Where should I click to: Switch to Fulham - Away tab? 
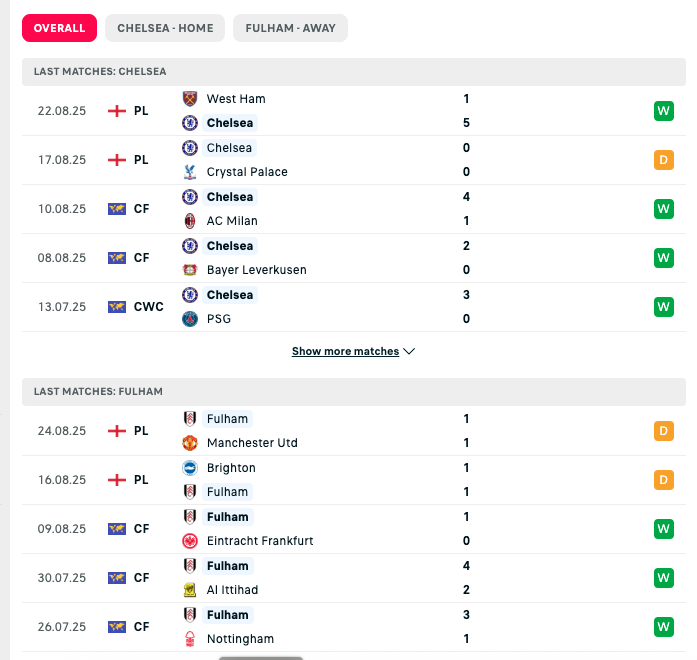pyautogui.click(x=290, y=28)
